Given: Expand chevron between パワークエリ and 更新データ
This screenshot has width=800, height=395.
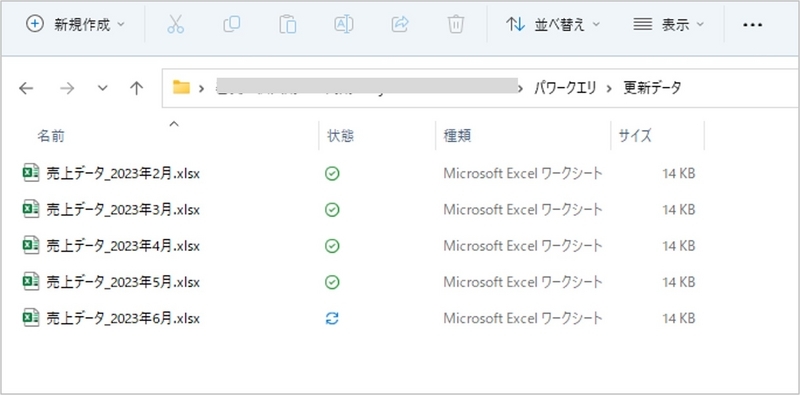Looking at the screenshot, I should [609, 89].
